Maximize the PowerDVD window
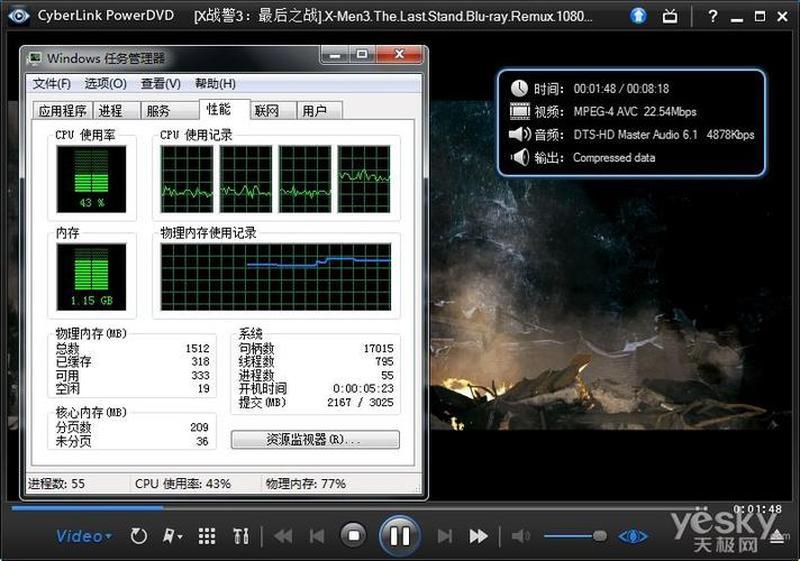Image resolution: width=800 pixels, height=561 pixels. tap(760, 16)
